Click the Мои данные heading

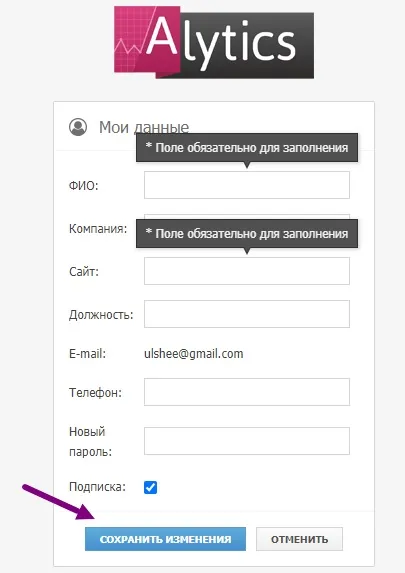pyautogui.click(x=144, y=128)
